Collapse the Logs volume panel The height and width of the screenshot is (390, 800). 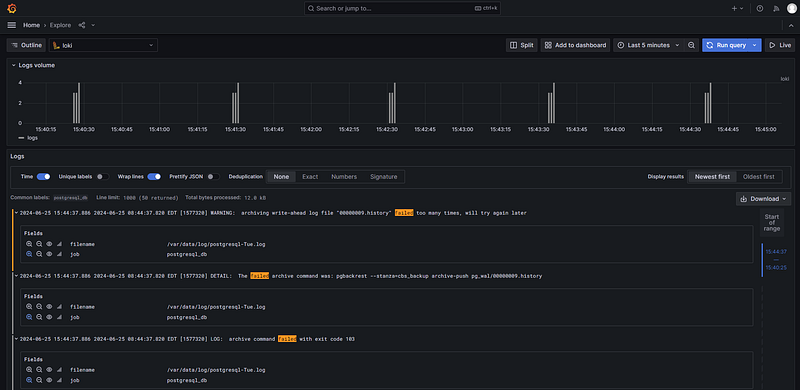(14, 65)
